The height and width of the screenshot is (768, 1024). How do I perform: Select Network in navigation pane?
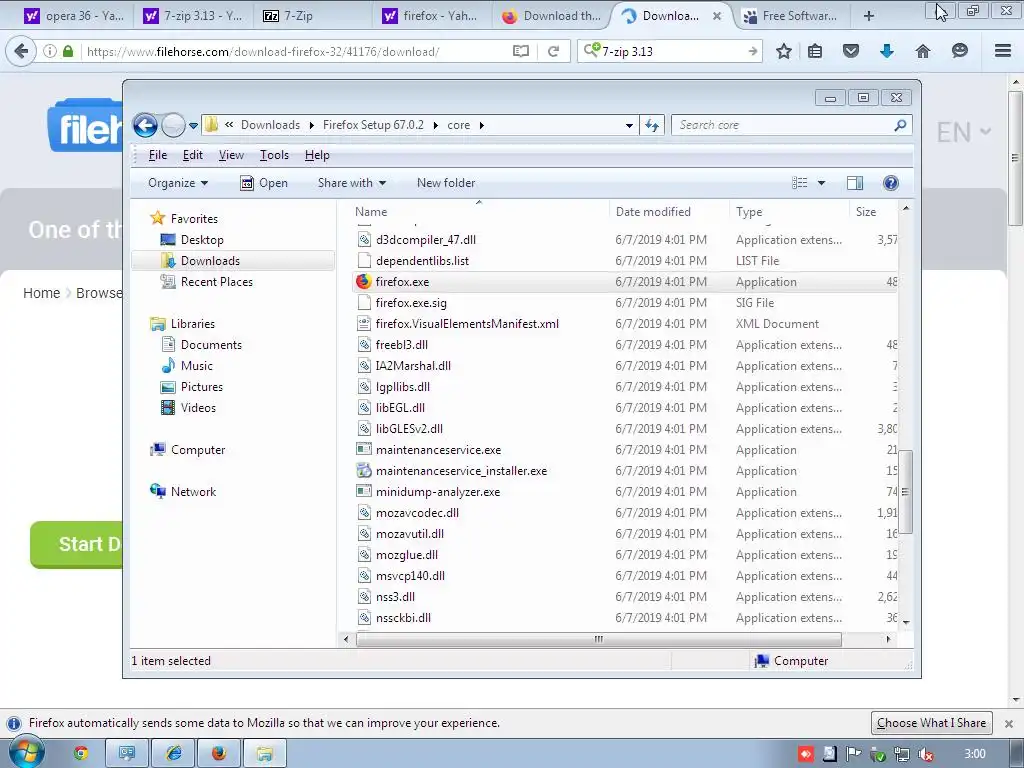pyautogui.click(x=193, y=491)
